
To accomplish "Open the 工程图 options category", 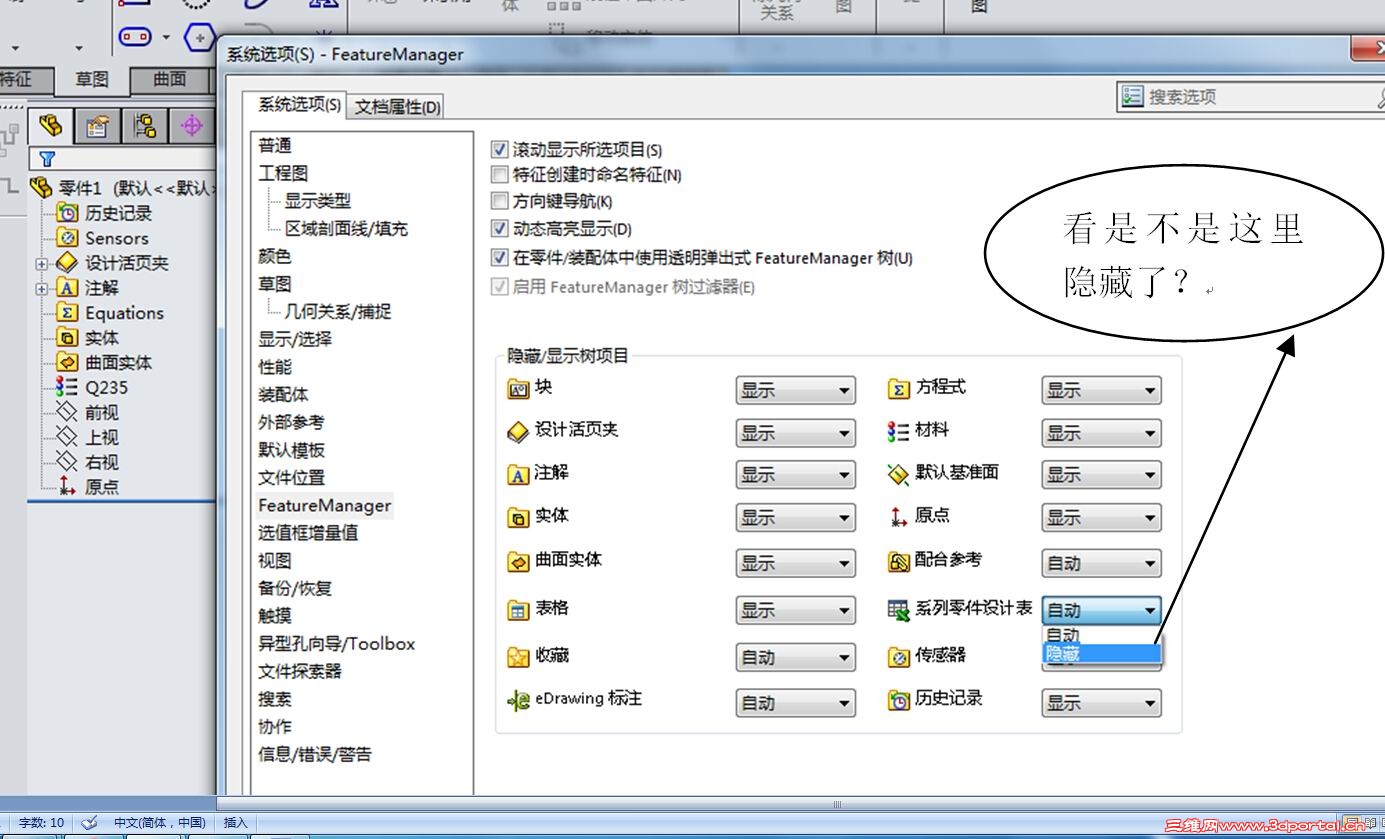I will pos(284,173).
